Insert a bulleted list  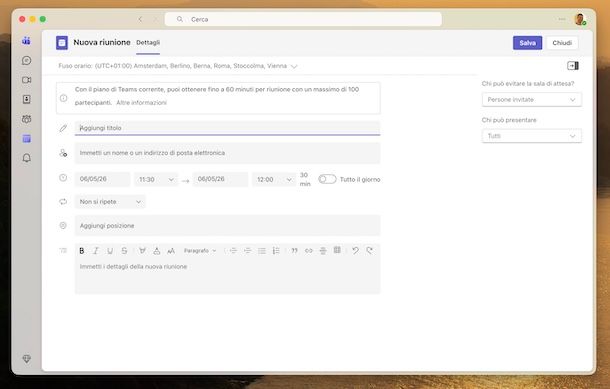[262, 251]
